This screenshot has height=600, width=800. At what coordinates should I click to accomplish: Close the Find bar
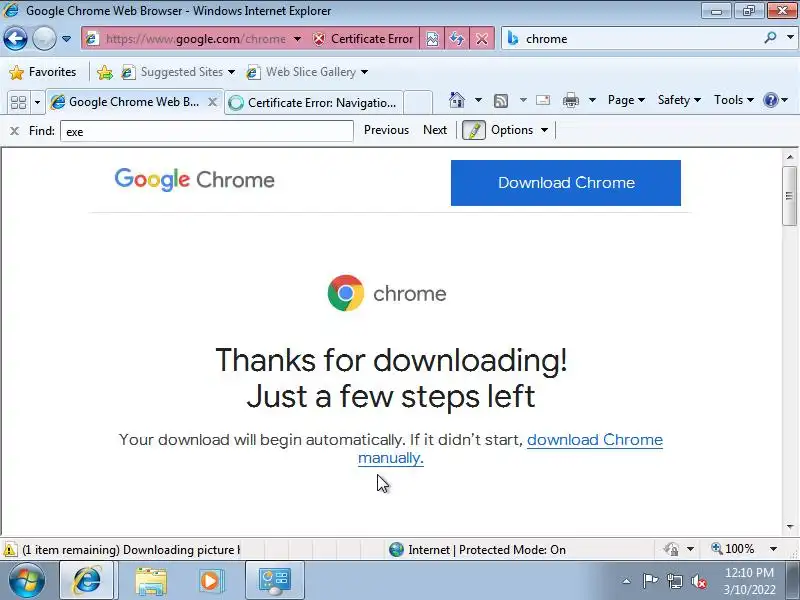click(x=15, y=131)
